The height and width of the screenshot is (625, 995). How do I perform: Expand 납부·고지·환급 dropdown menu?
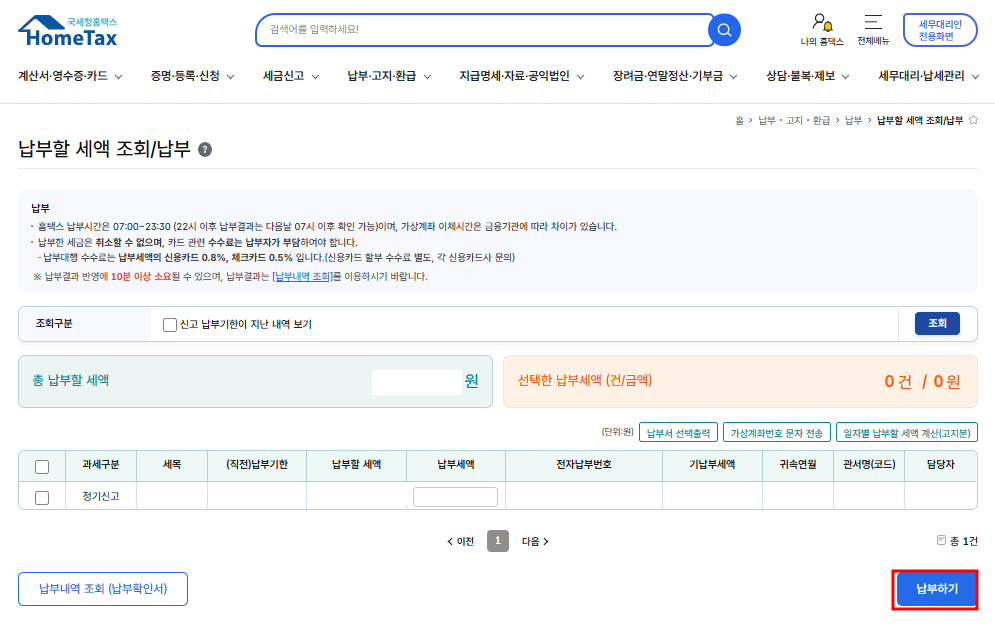[389, 75]
